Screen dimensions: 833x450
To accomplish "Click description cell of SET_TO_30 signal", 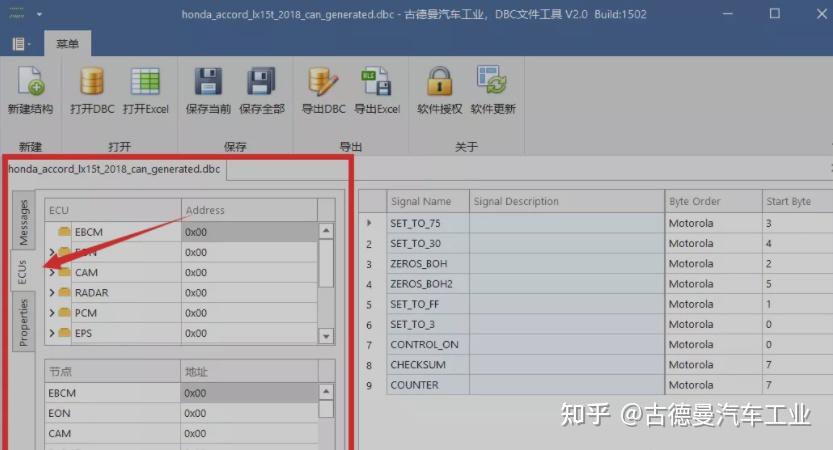I will pyautogui.click(x=567, y=244).
